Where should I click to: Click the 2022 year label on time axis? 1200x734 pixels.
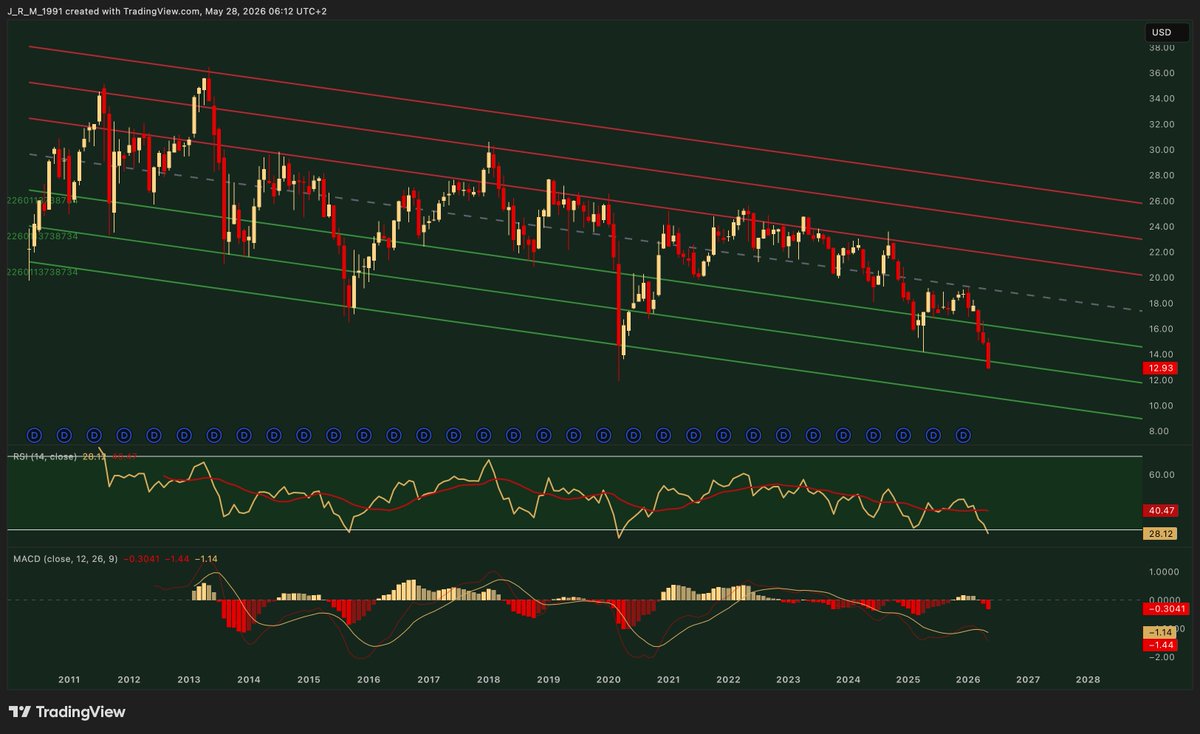pos(729,679)
